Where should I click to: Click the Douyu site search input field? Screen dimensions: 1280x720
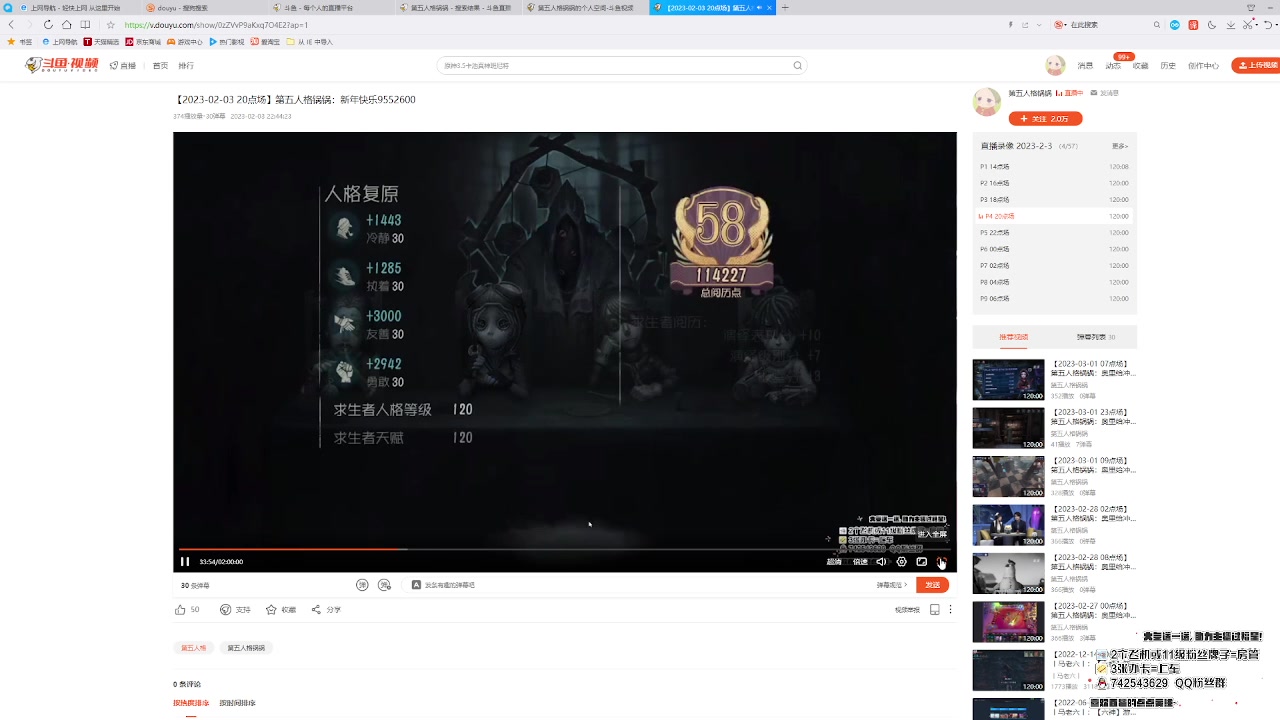coord(614,65)
